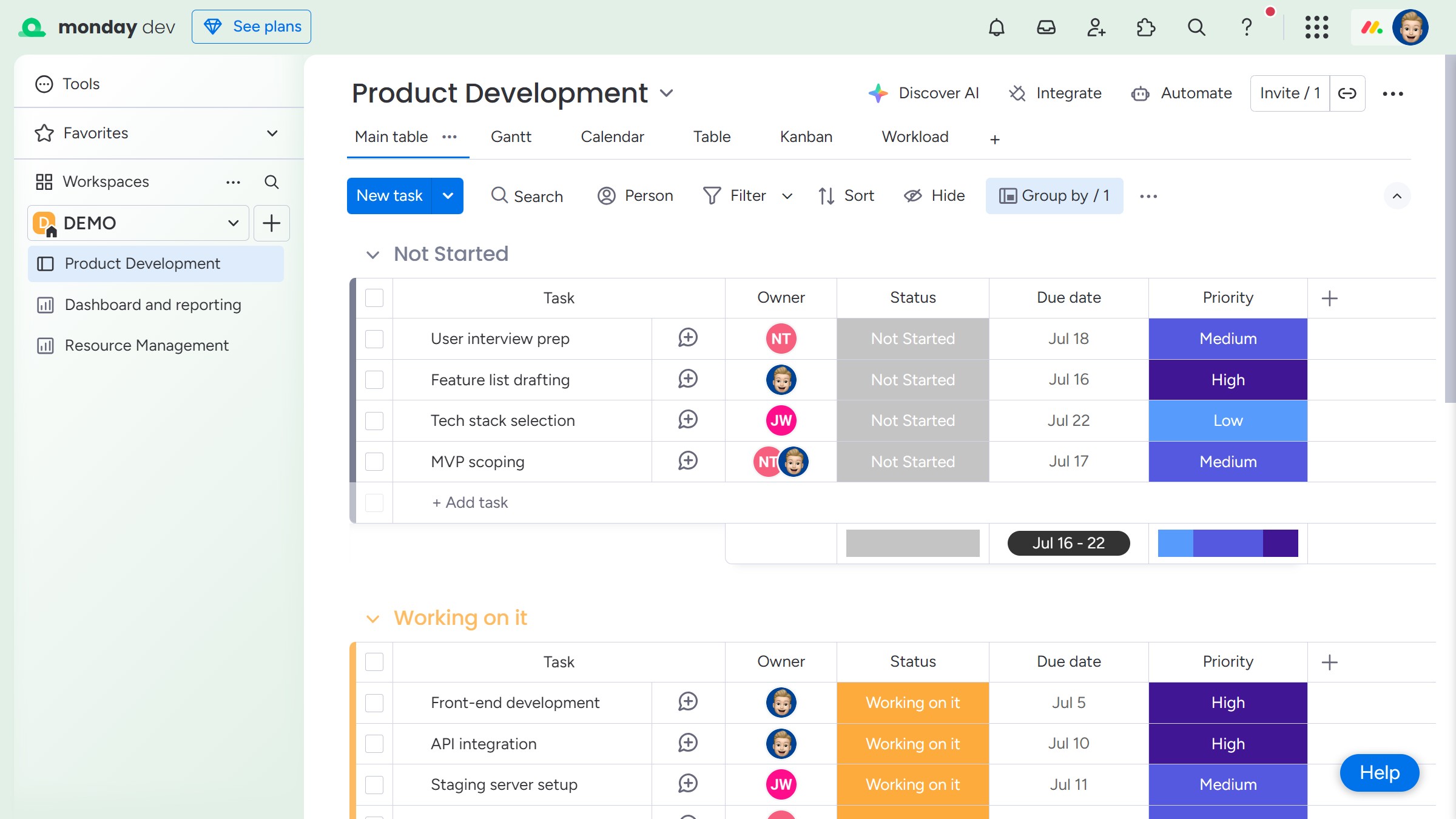Search workspaces with the magnifier icon
This screenshot has width=1456, height=819.
pos(271,182)
